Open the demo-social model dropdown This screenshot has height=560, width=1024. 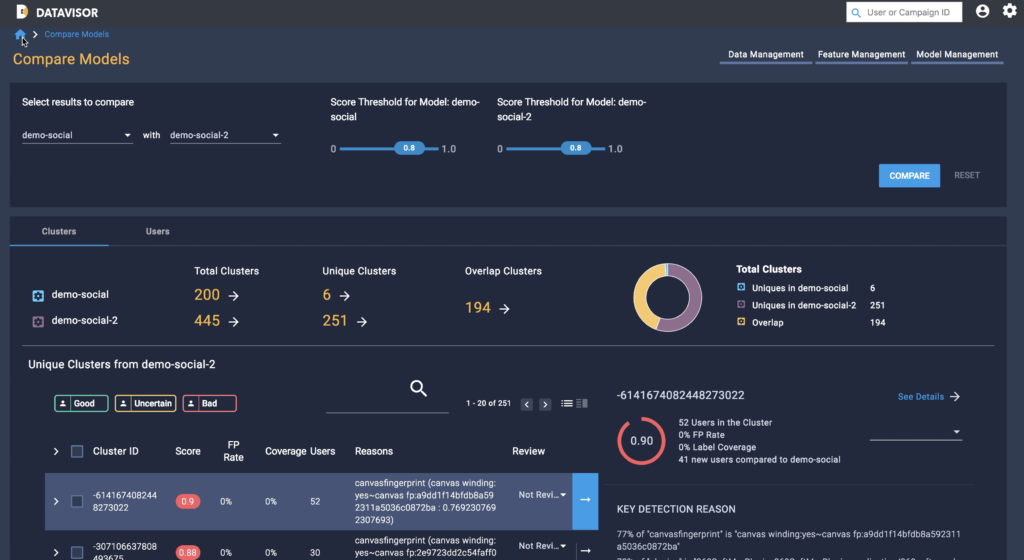click(77, 135)
